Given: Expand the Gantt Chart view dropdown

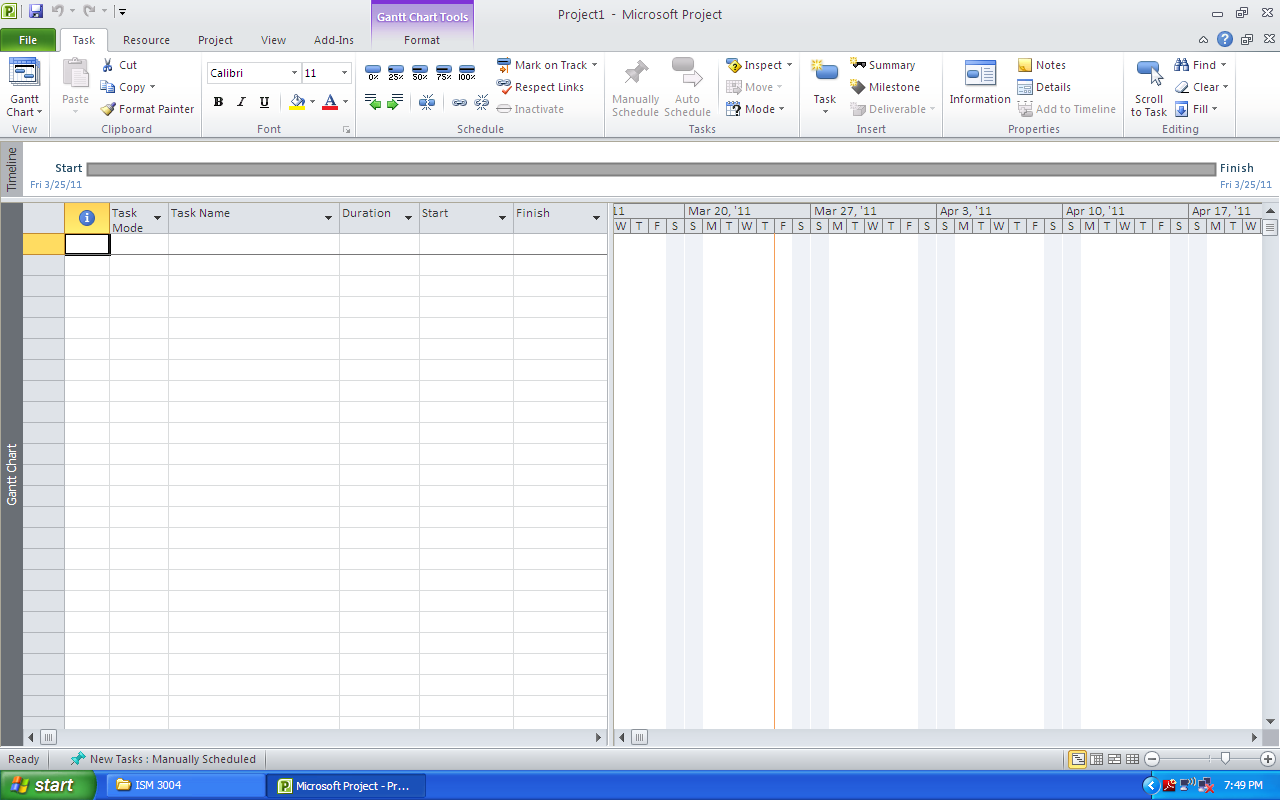Looking at the screenshot, I should (24, 106).
